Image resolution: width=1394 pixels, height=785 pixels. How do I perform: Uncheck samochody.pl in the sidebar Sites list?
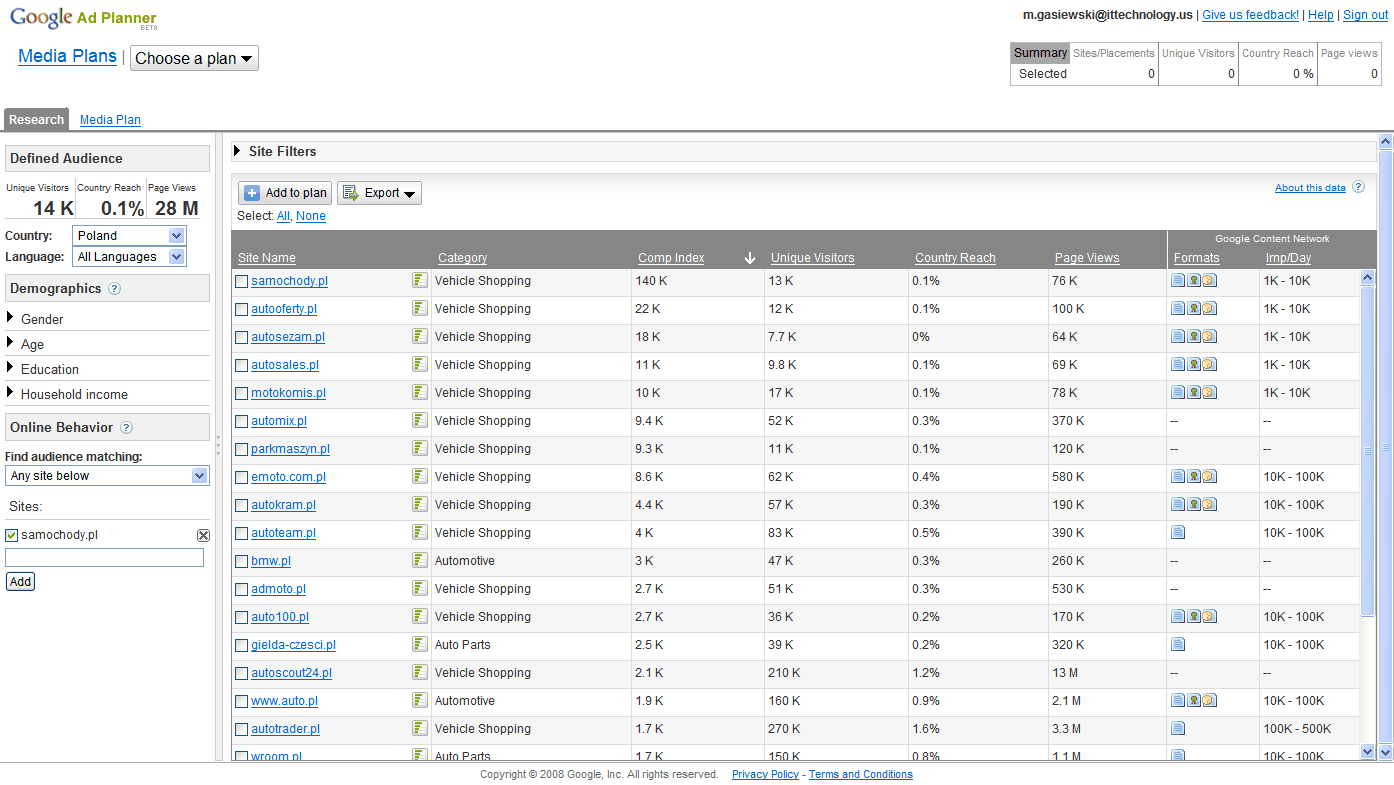click(12, 536)
